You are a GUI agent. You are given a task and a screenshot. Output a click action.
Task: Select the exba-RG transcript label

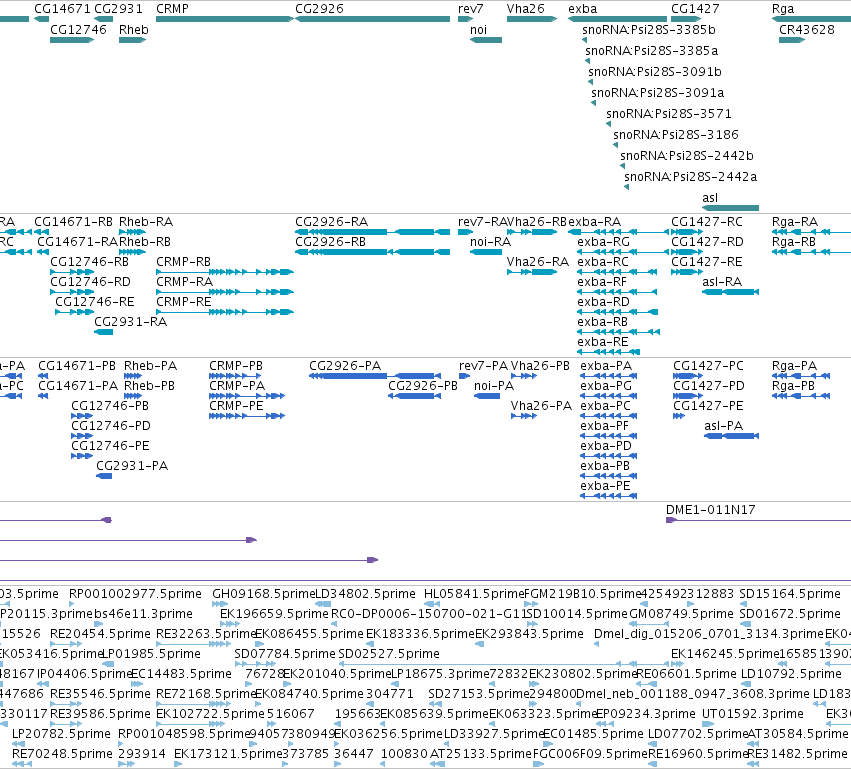click(x=604, y=241)
